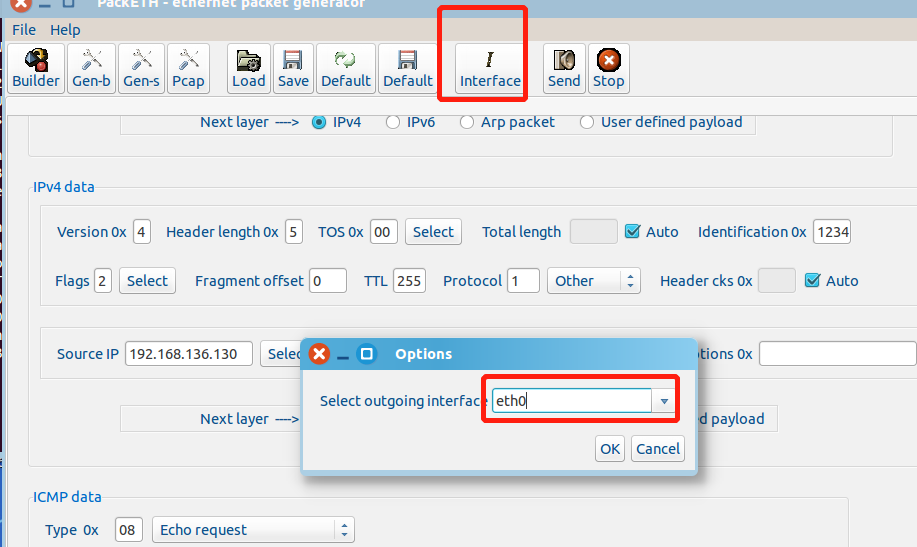Click 'Select outgoing interface' label
The image size is (917, 547).
click(404, 401)
